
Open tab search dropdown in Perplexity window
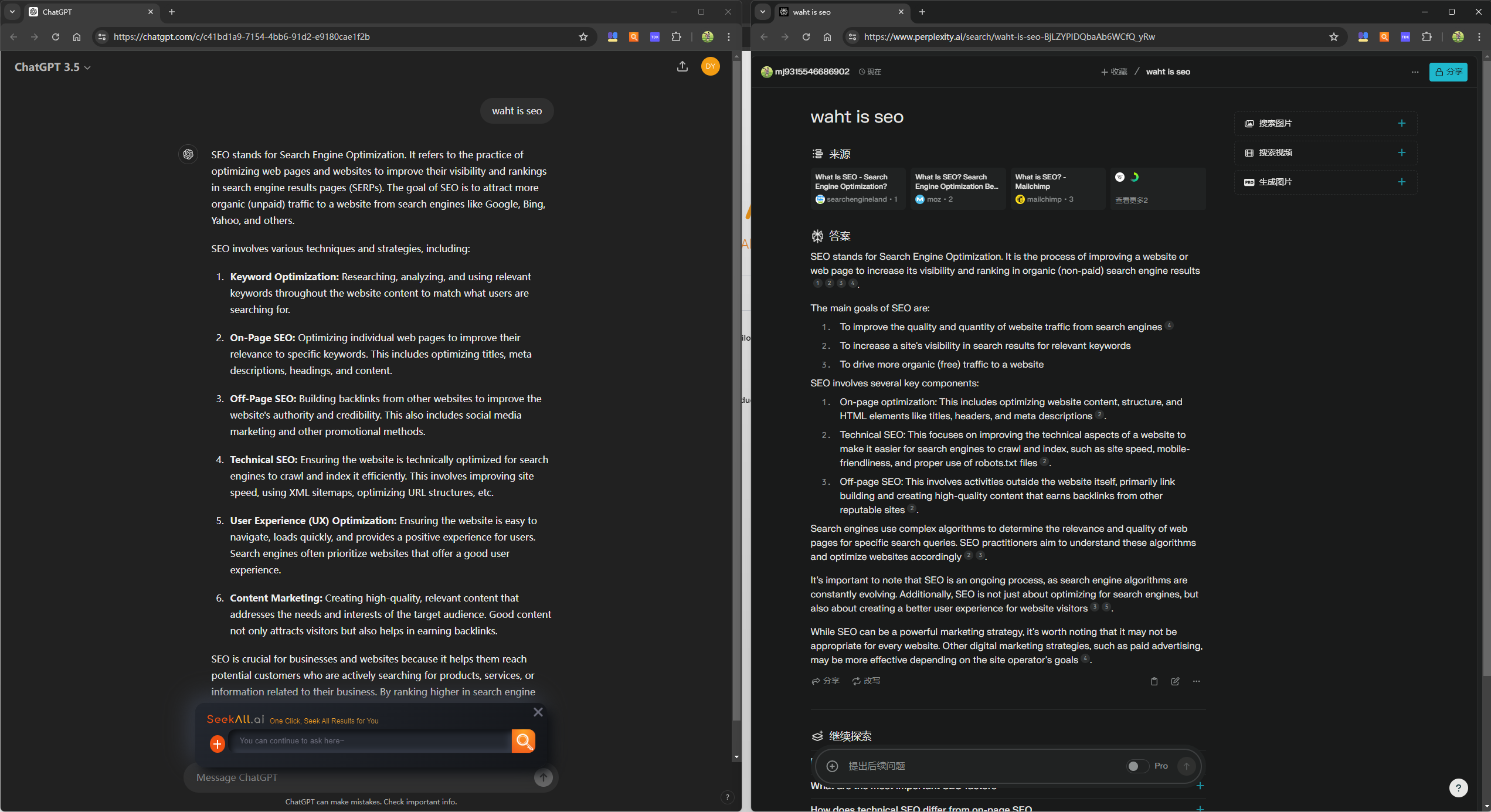point(762,12)
